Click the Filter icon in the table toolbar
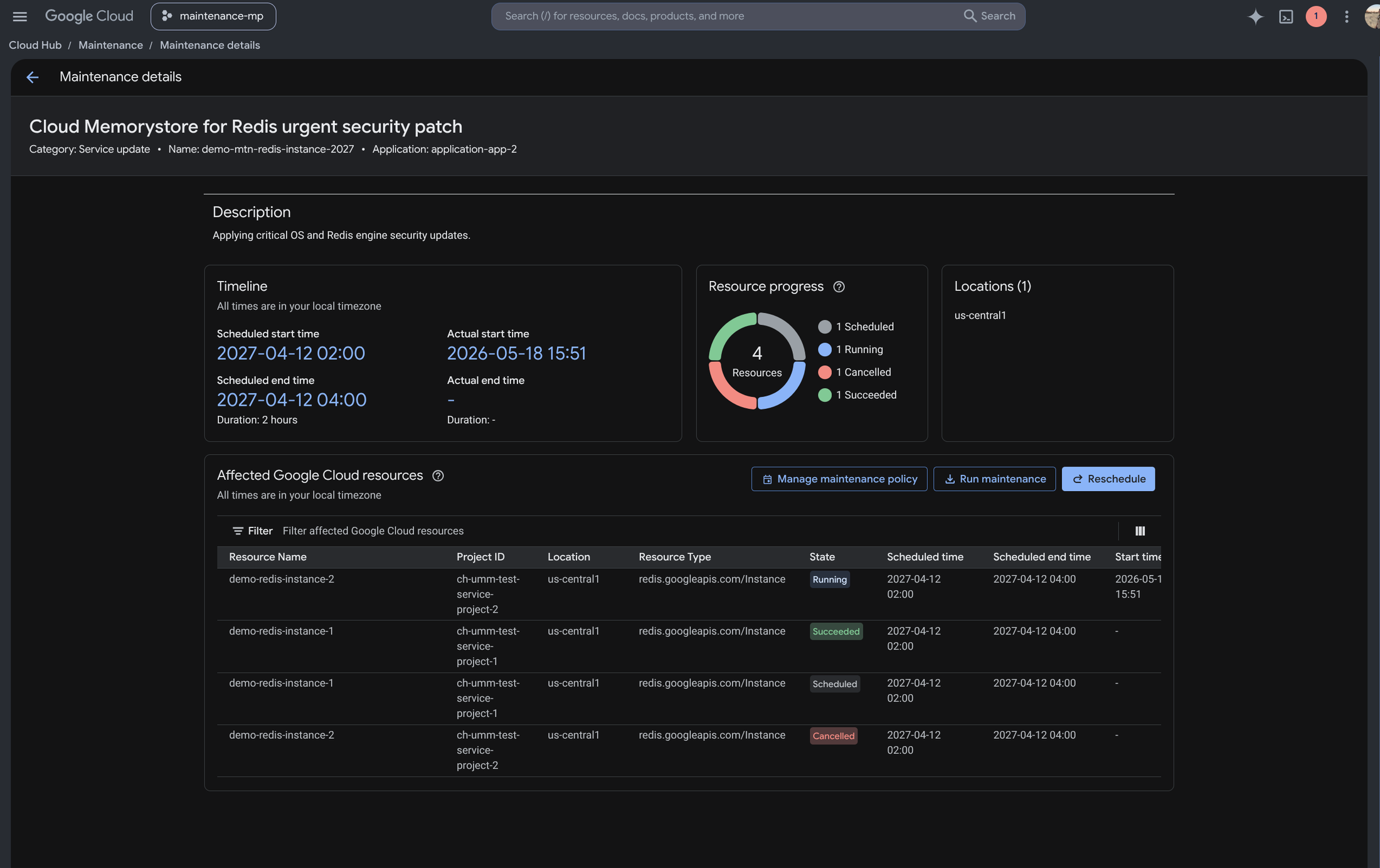 click(238, 531)
